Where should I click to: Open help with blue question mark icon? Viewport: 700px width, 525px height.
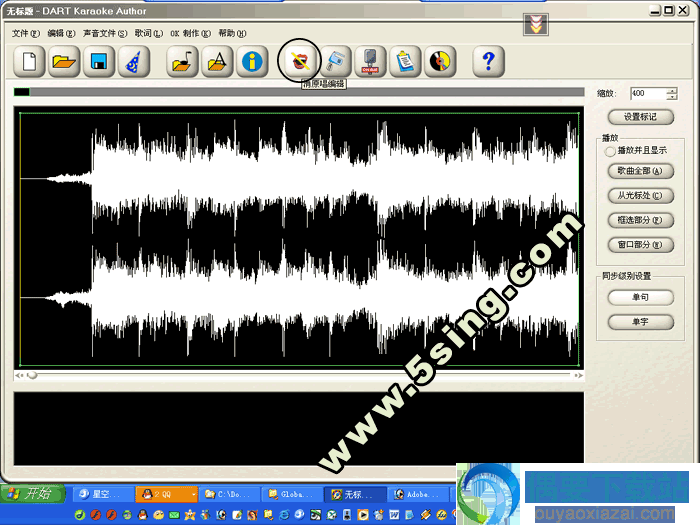click(488, 61)
